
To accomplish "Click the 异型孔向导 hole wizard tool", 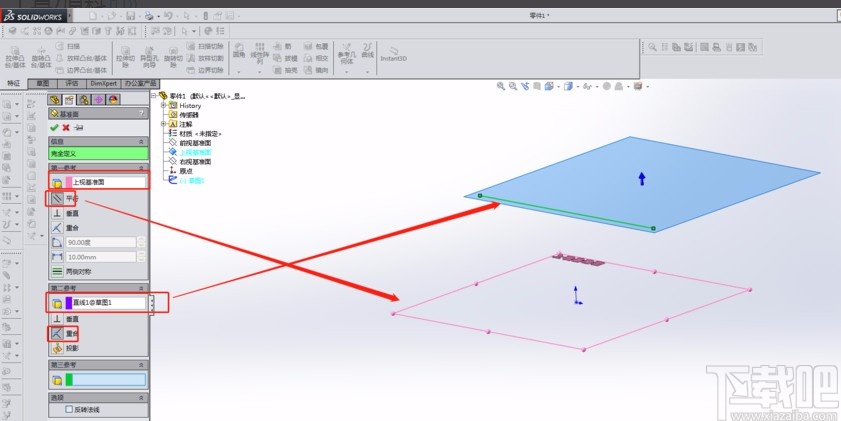I will coord(150,57).
